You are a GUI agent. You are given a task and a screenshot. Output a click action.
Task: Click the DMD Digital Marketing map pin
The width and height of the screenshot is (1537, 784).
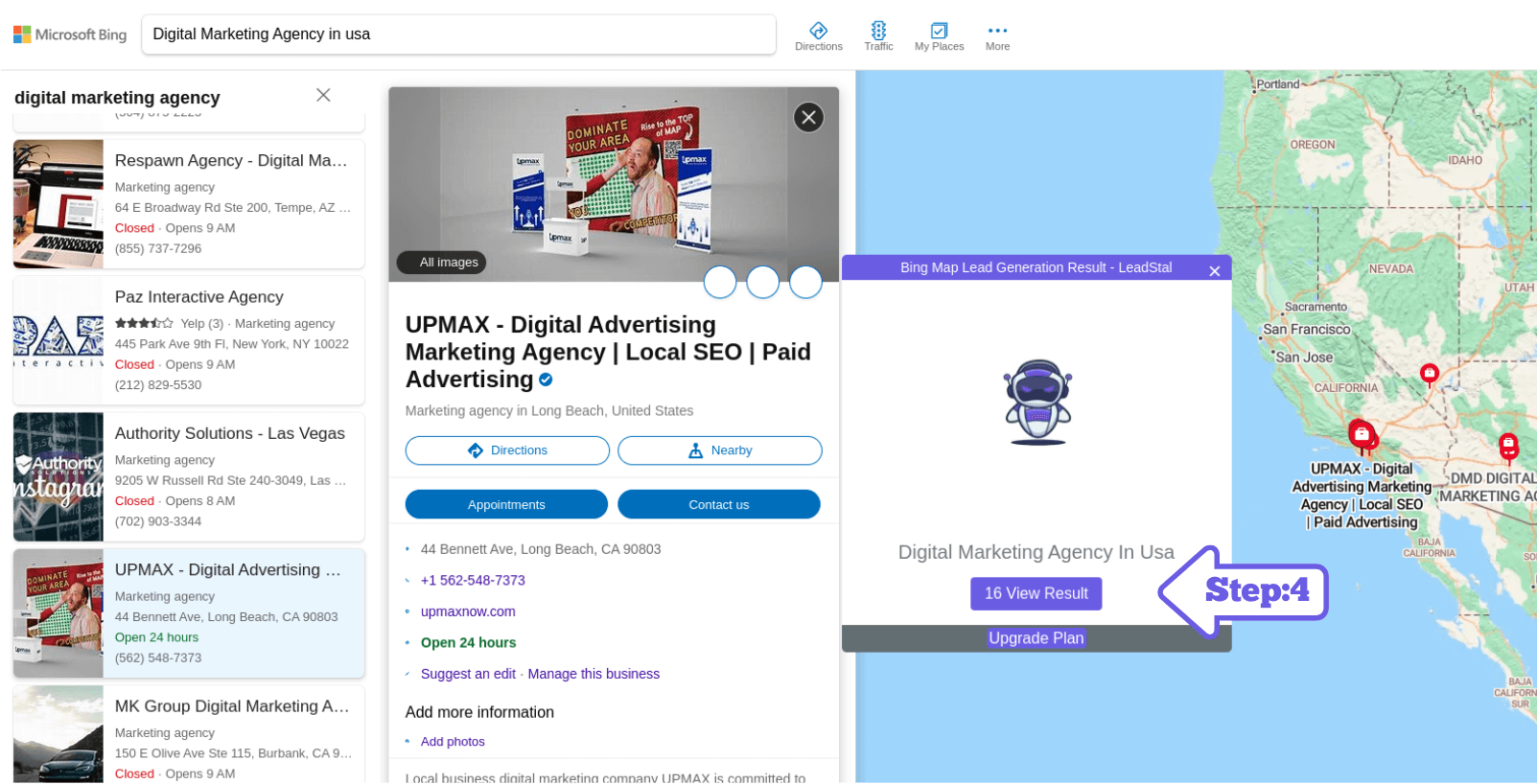[1509, 445]
